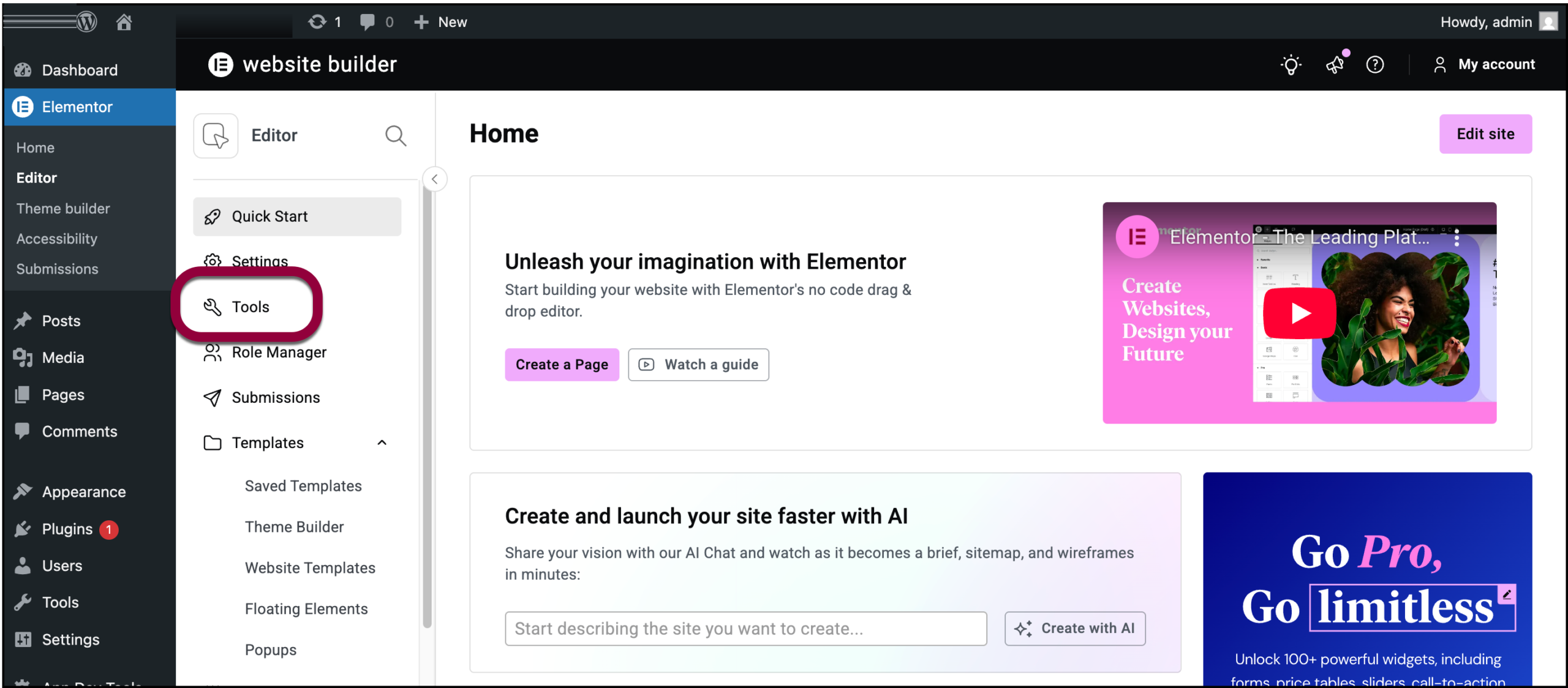
Task: Click the My account person icon
Action: [1440, 64]
